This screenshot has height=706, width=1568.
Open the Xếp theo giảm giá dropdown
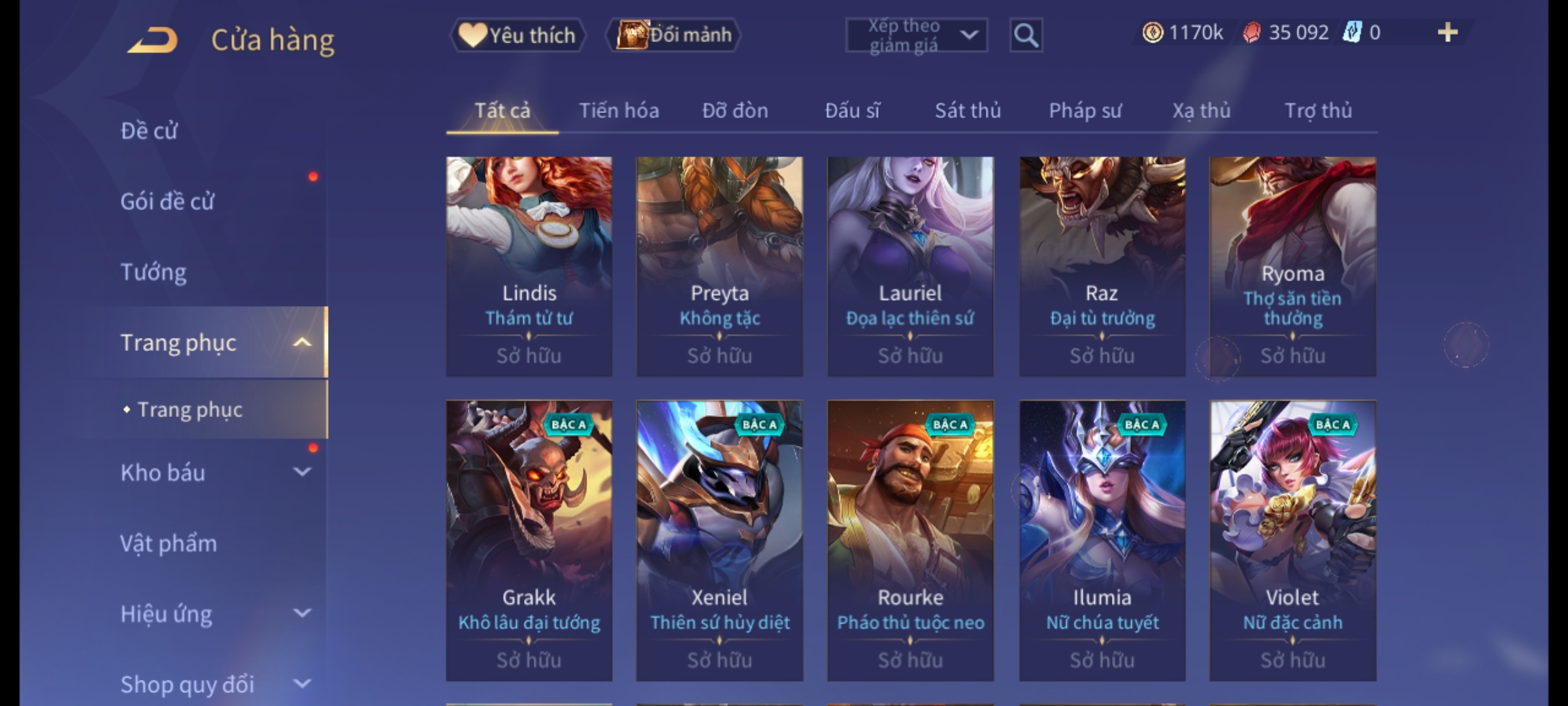pyautogui.click(x=917, y=35)
